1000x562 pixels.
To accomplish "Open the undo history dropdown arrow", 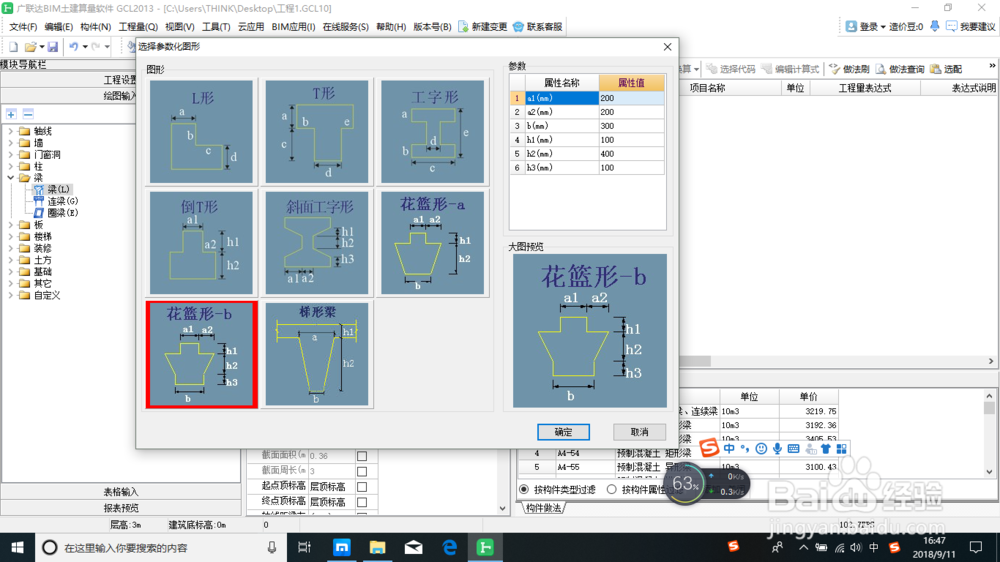I will (x=85, y=47).
